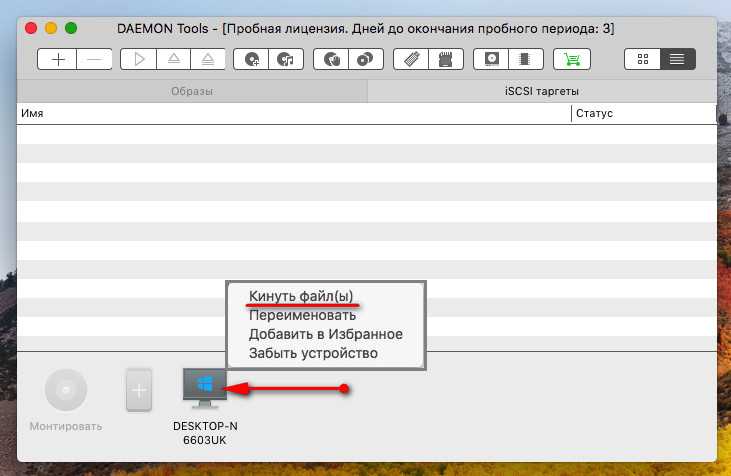The width and height of the screenshot is (731, 476).
Task: Switch to grid icon view
Action: point(642,59)
